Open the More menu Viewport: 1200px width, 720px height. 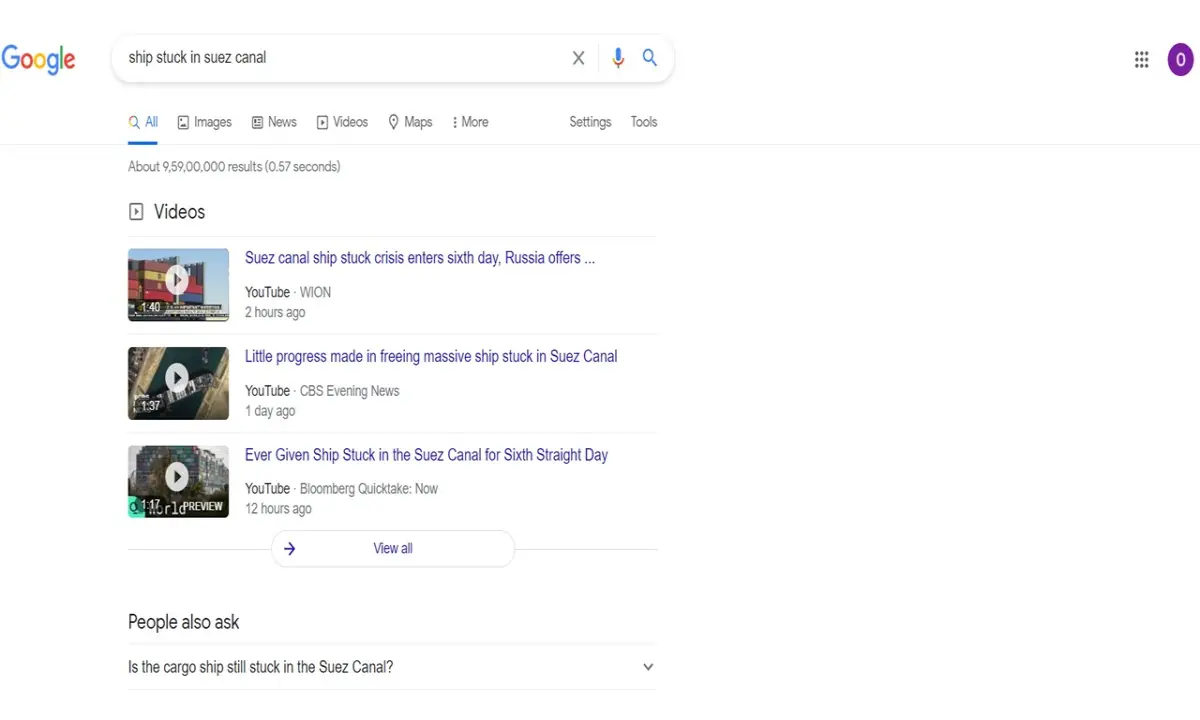[x=470, y=122]
